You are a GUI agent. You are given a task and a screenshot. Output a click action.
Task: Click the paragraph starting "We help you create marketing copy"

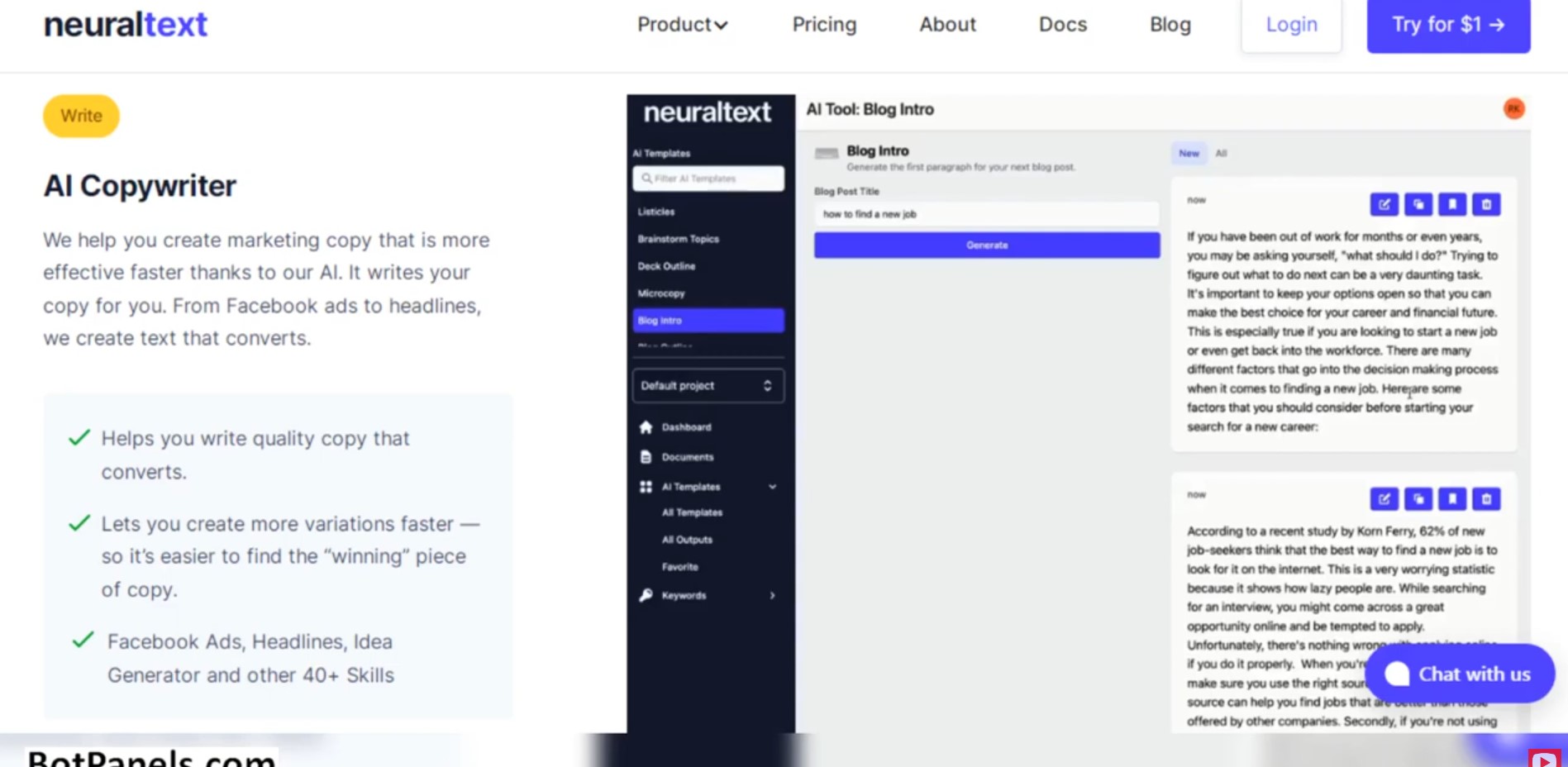pyautogui.click(x=266, y=289)
